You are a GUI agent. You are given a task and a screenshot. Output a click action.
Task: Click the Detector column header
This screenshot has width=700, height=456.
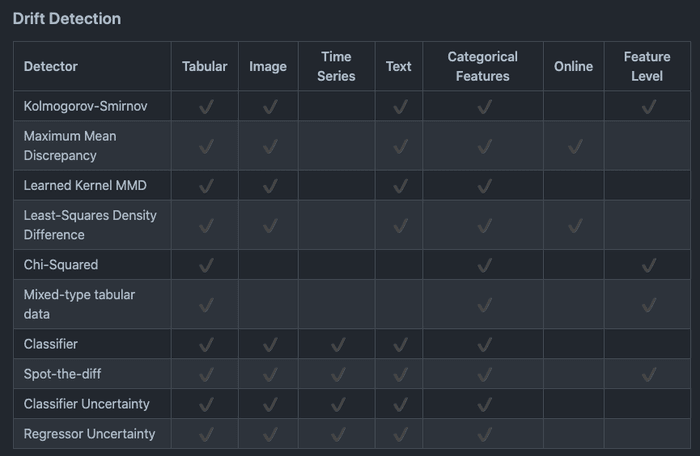tap(51, 67)
